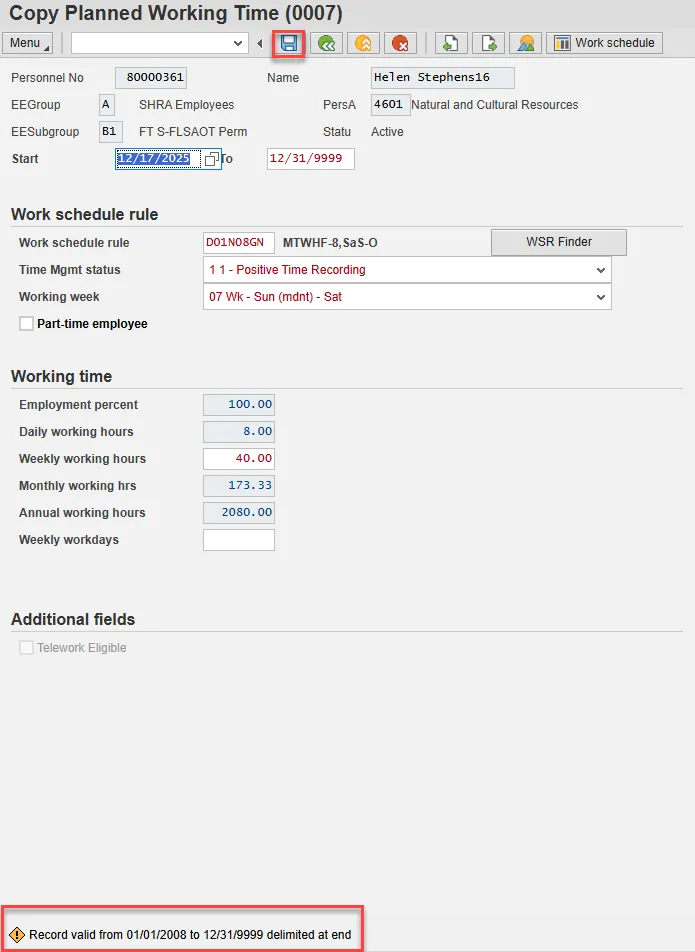Screen dimensions: 695x952
Task: Click the red Cancel icon
Action: tap(400, 43)
